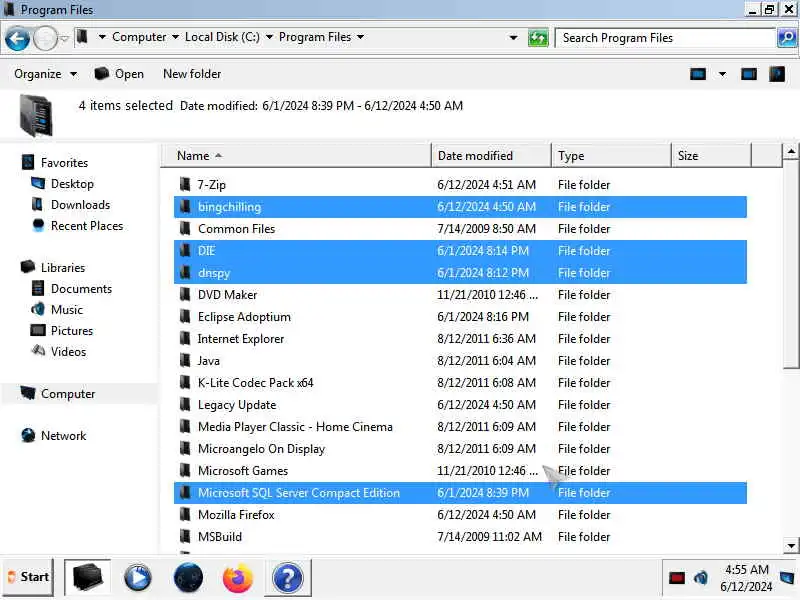
Task: Select the Microsoft Games folder
Action: (x=460, y=470)
